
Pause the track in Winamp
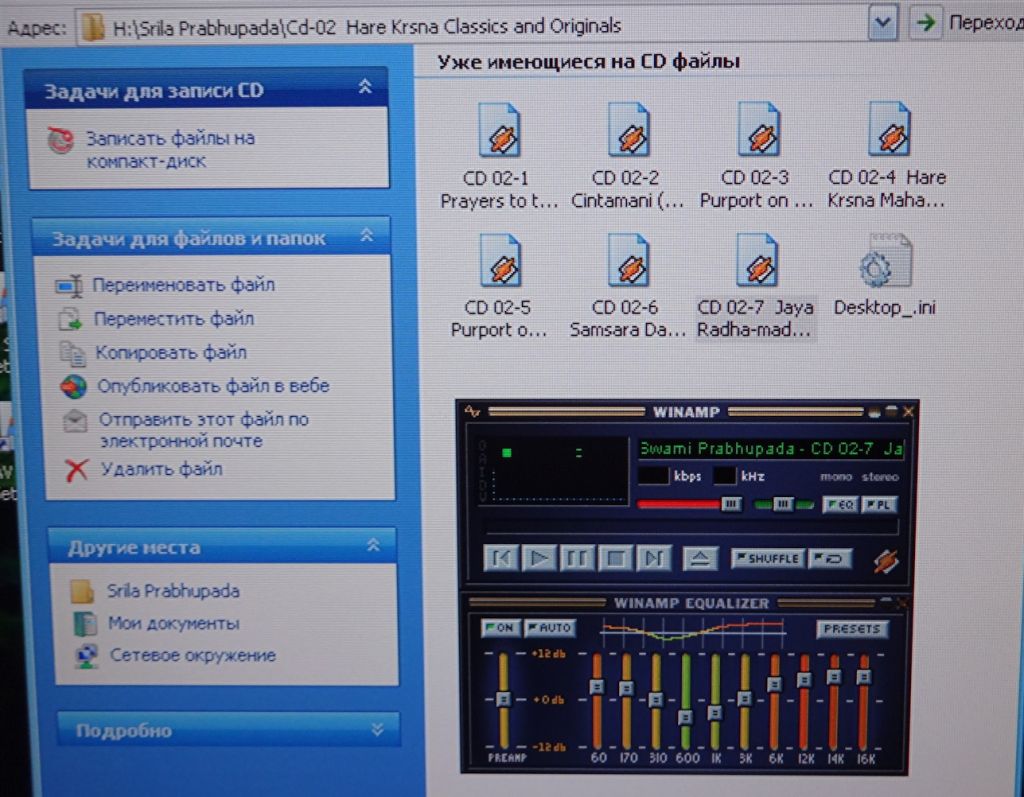coord(577,559)
